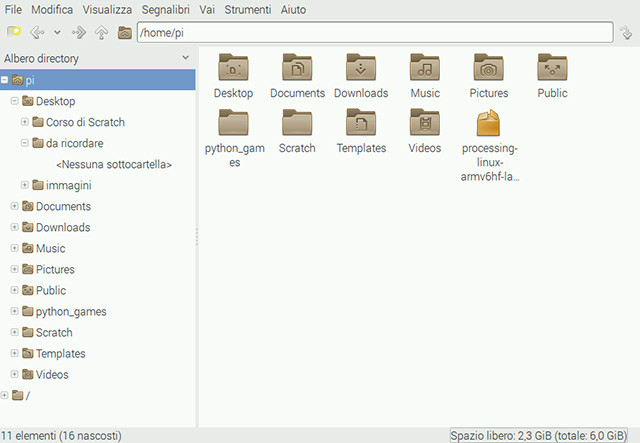
Task: Expand the Corso di Scratch tree node
Action: click(24, 122)
